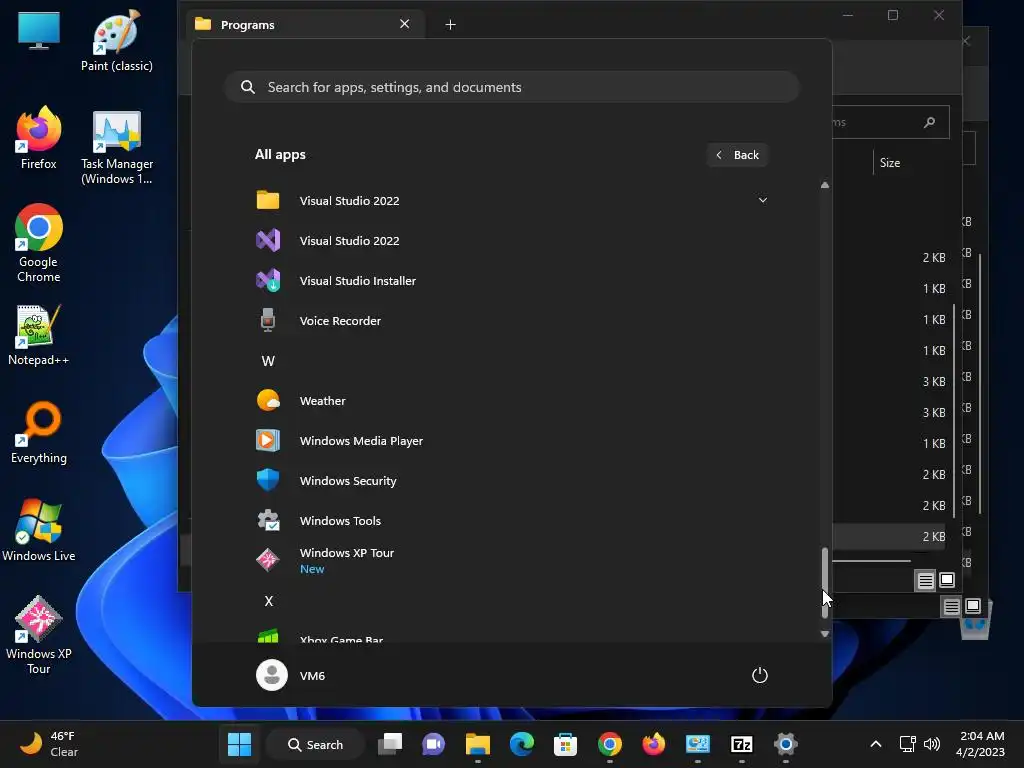Open Settings gear on taskbar
The height and width of the screenshot is (768, 1024).
785,744
